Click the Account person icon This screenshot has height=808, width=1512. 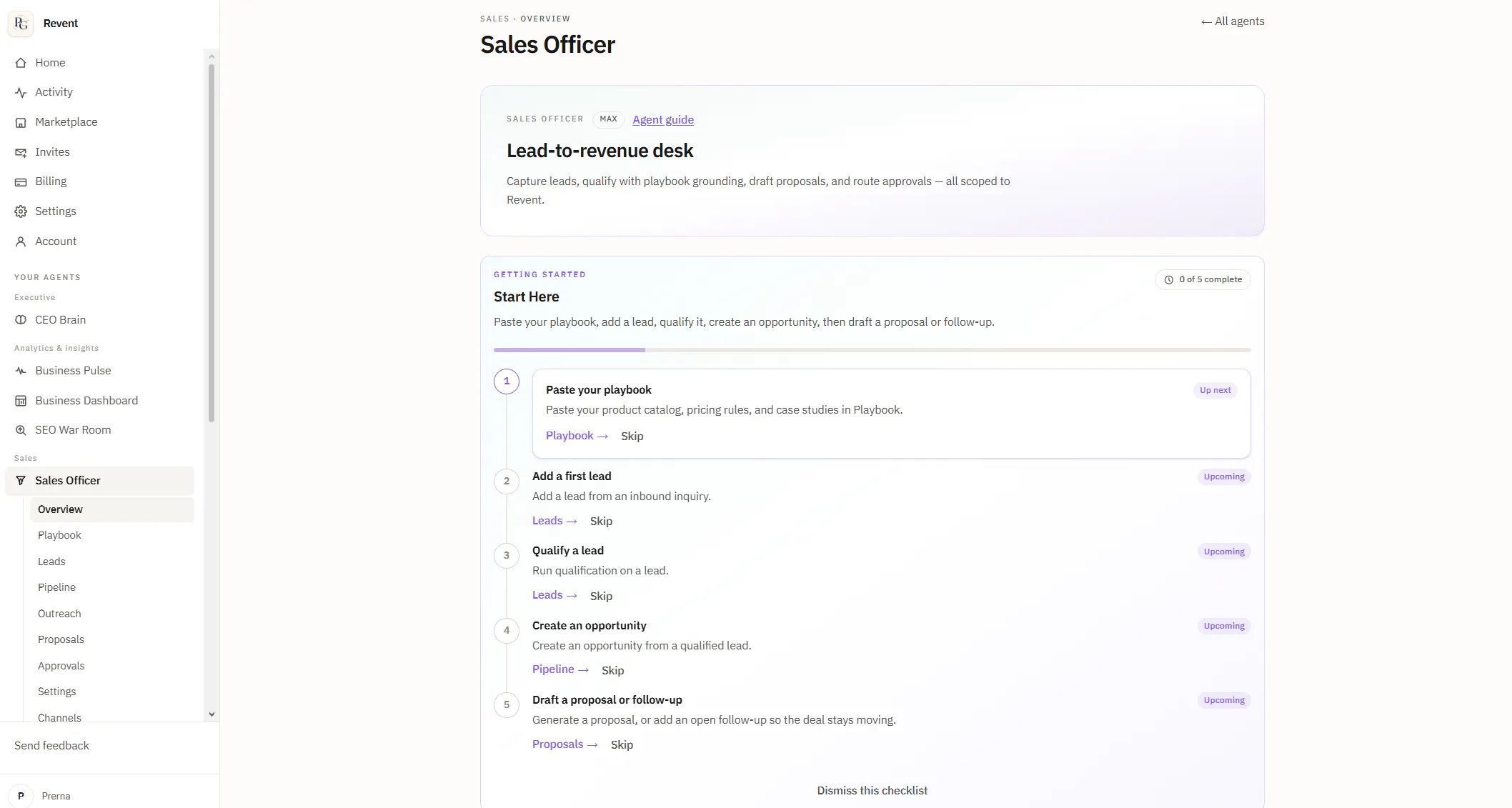pos(21,241)
